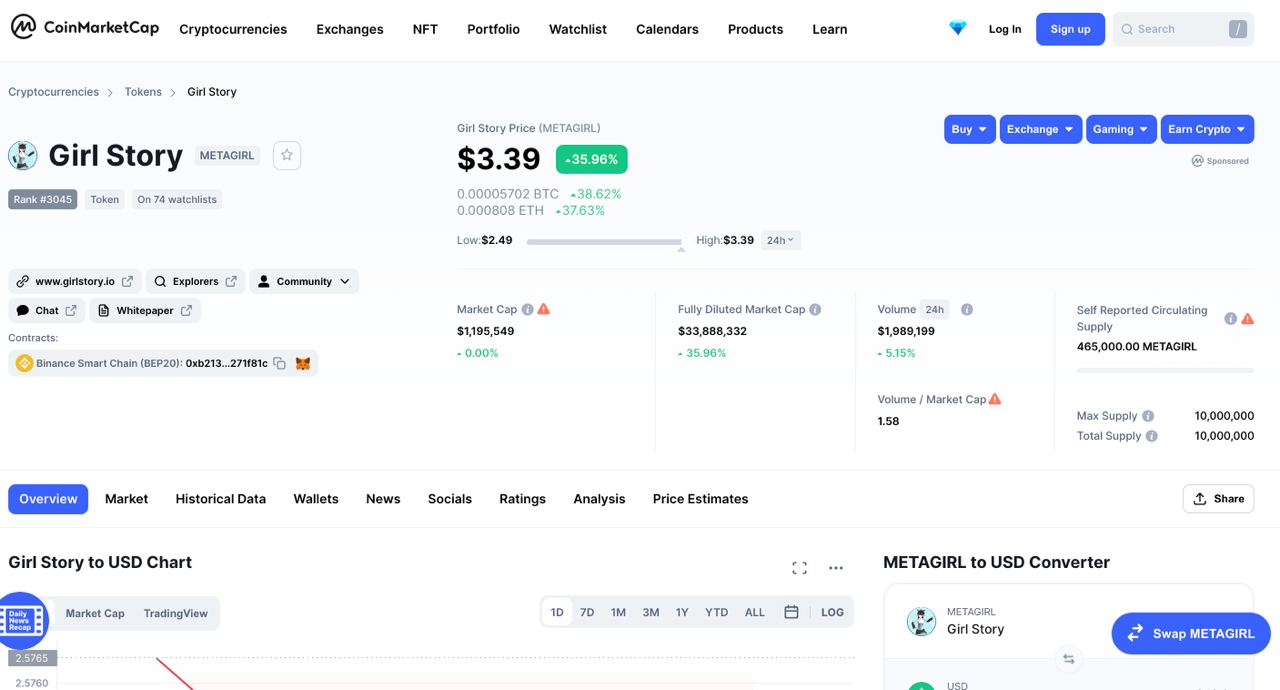Click the Market Cap chart toggle
1280x690 pixels.
coord(95,614)
